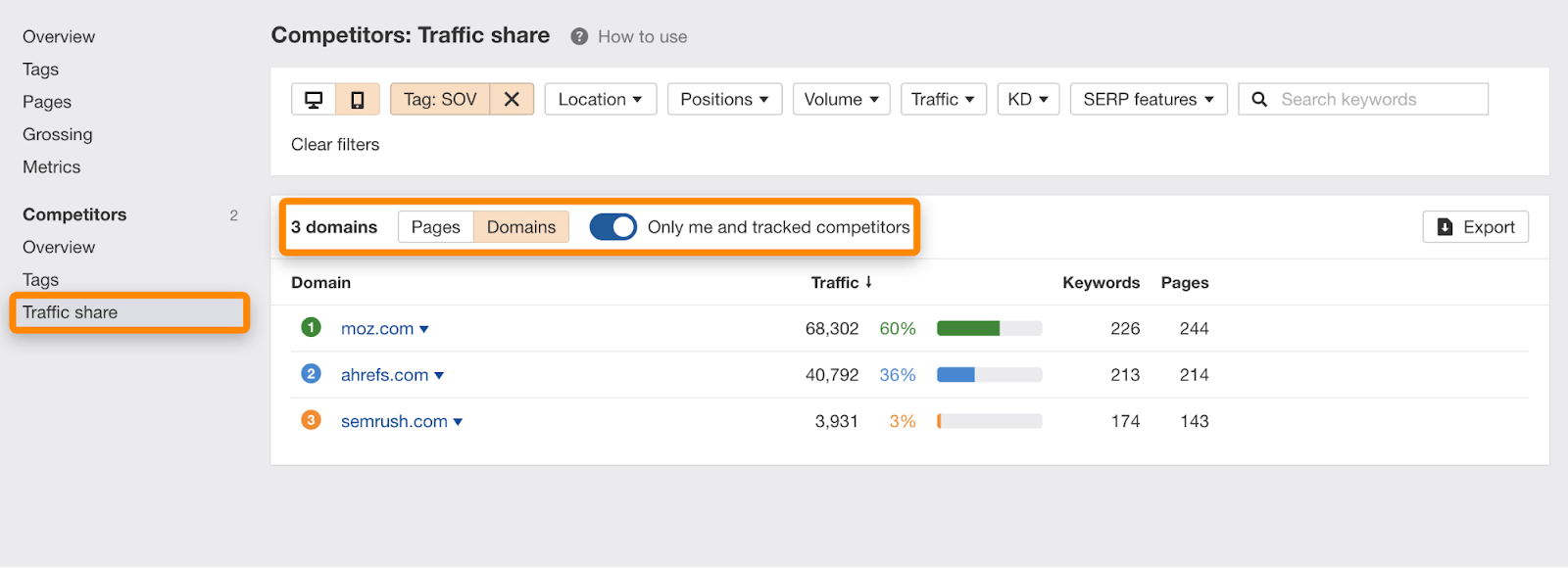Click the 36% traffic share value
Screen dimensions: 1568x568
[x=898, y=374]
